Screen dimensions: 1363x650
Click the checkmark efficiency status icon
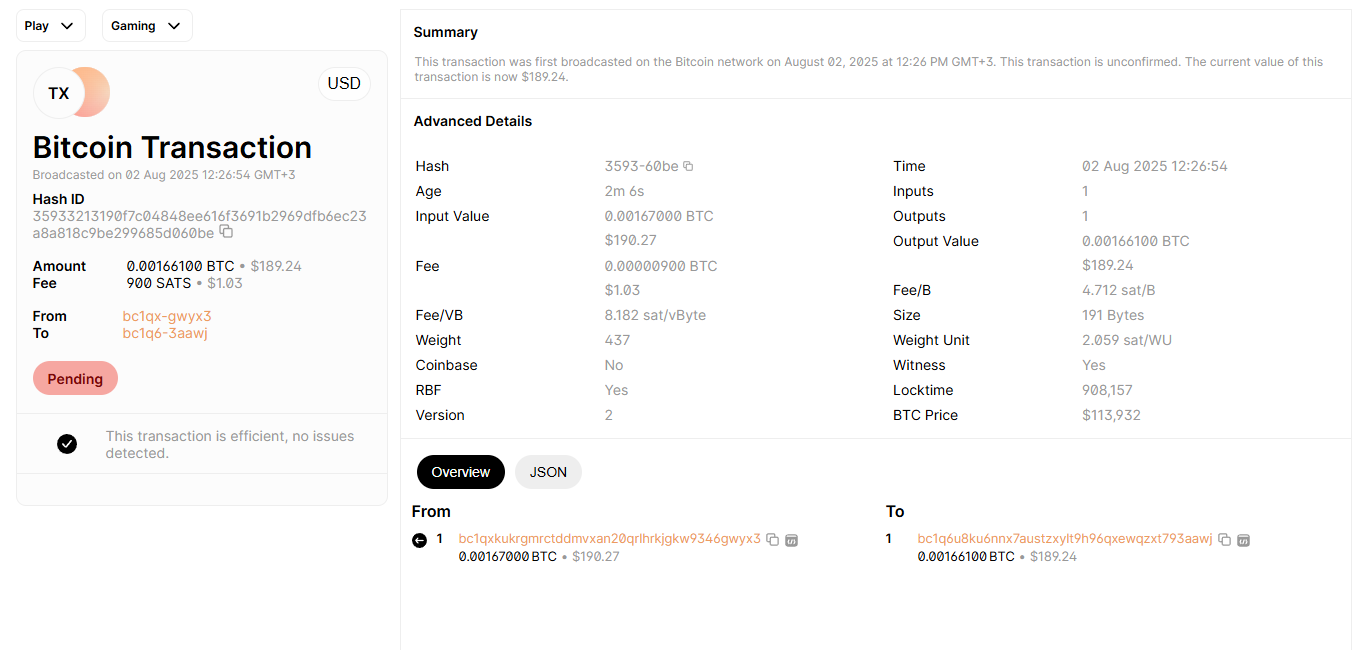67,444
